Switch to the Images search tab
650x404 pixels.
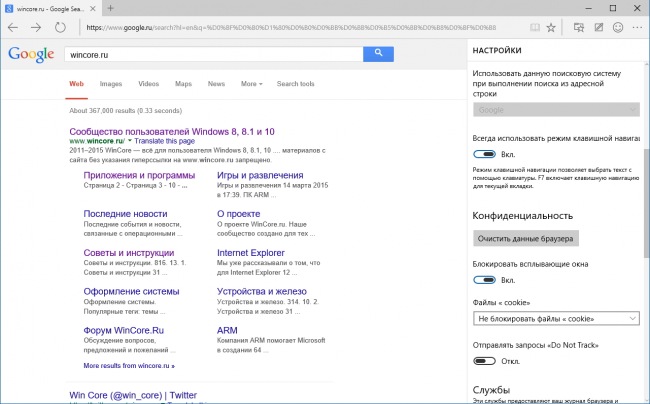(x=111, y=84)
